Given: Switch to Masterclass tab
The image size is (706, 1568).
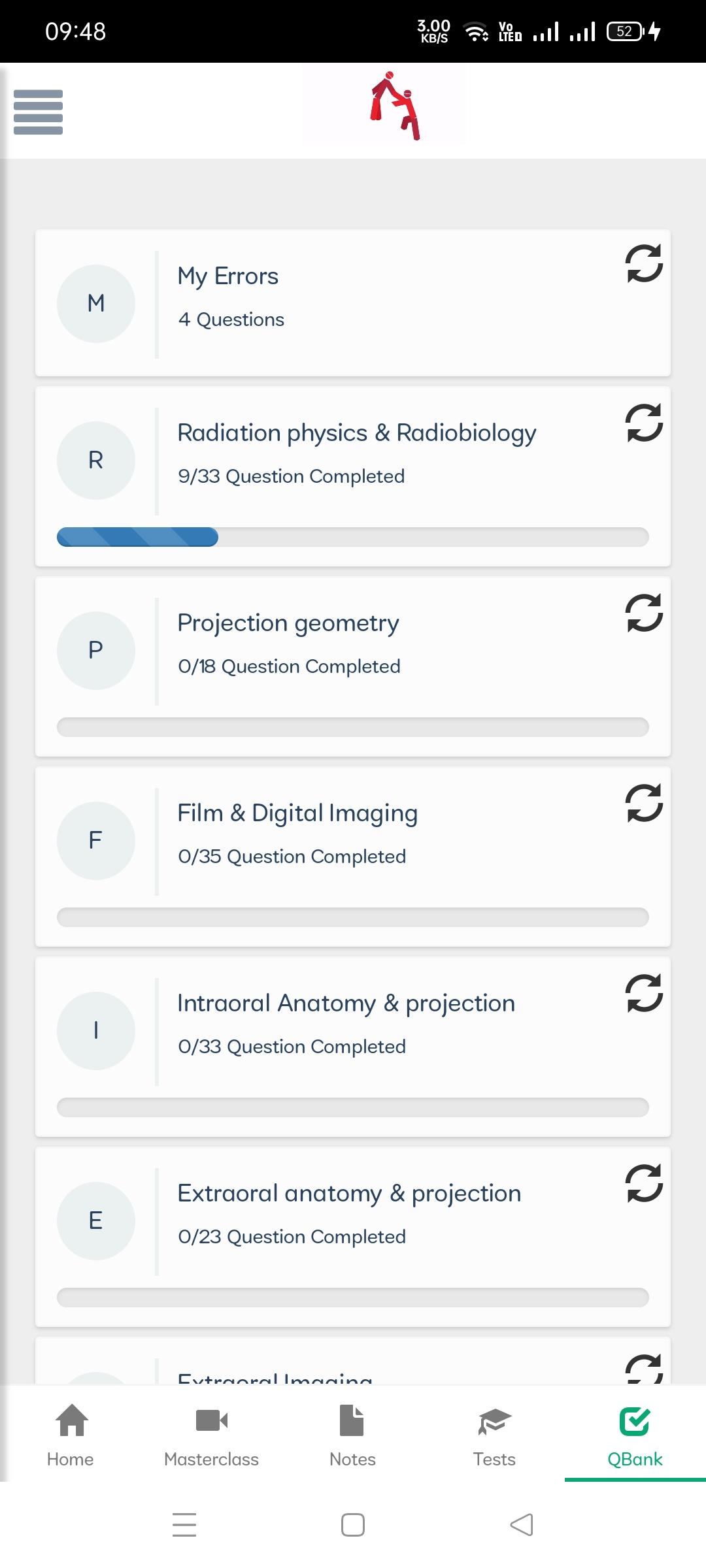Looking at the screenshot, I should 212,1435.
